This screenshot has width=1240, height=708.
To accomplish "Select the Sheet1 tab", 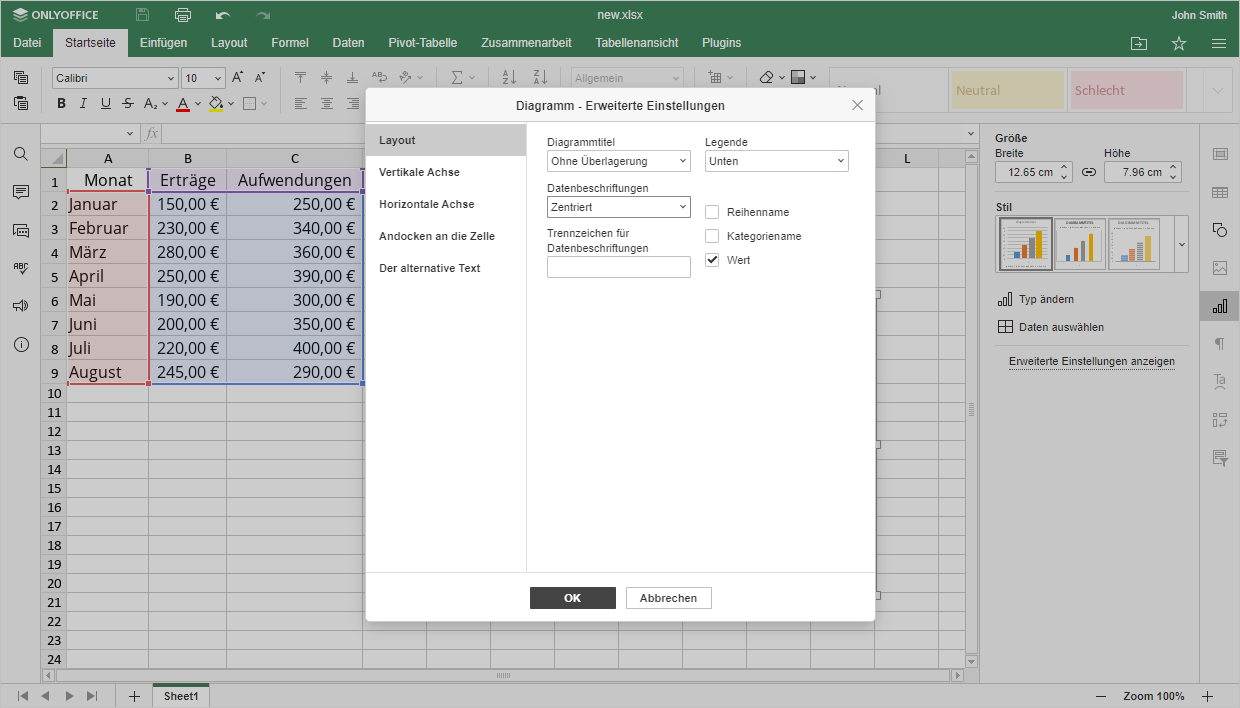I will 181,696.
